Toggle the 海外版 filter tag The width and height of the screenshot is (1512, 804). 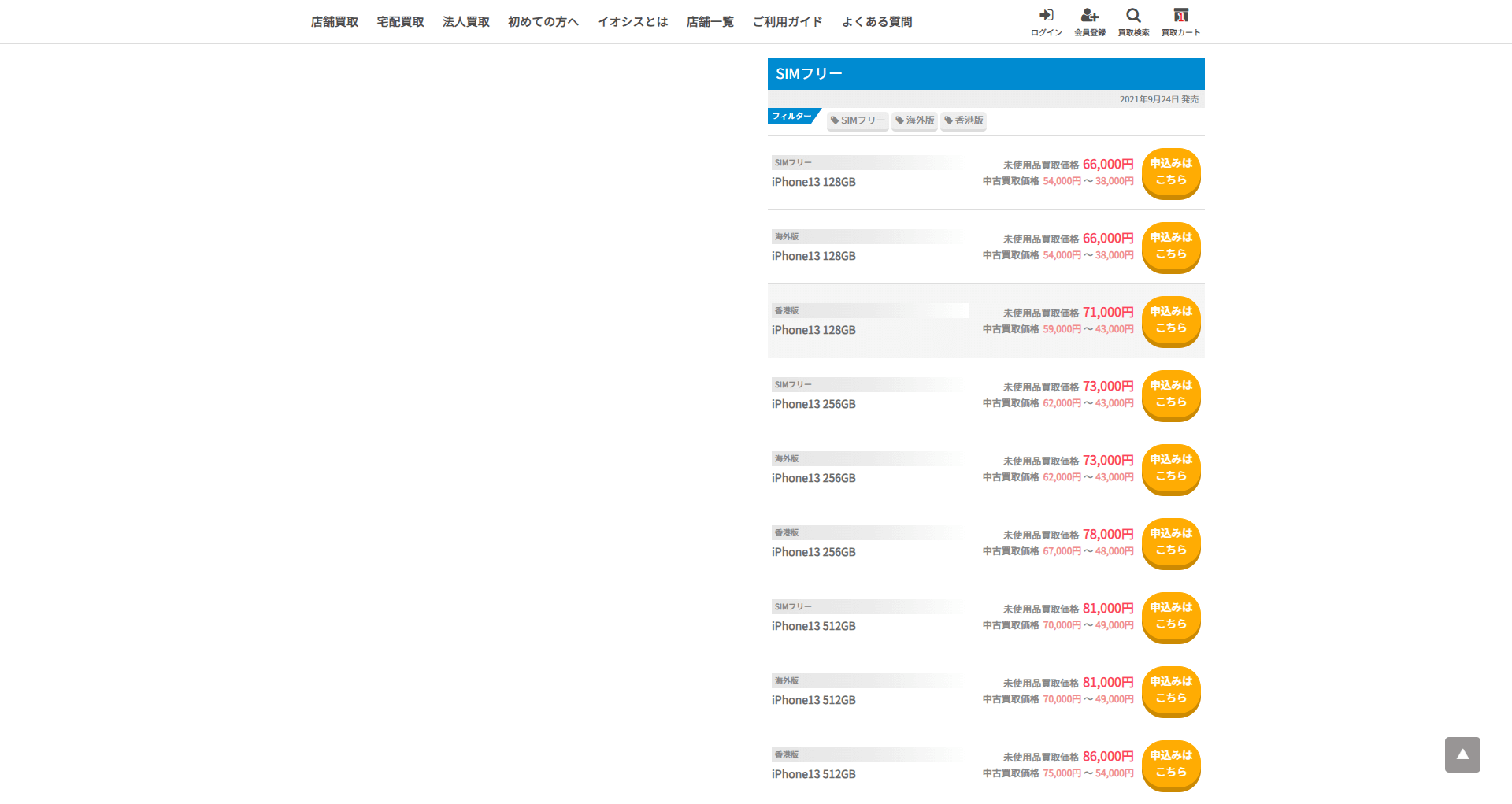point(914,120)
